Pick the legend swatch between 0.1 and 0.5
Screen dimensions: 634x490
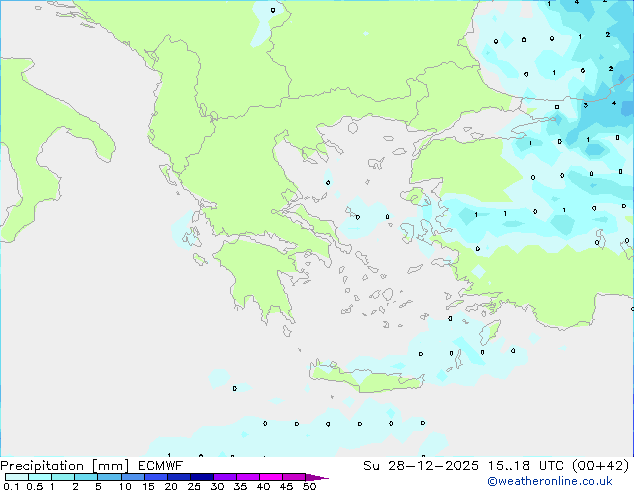(x=17, y=477)
